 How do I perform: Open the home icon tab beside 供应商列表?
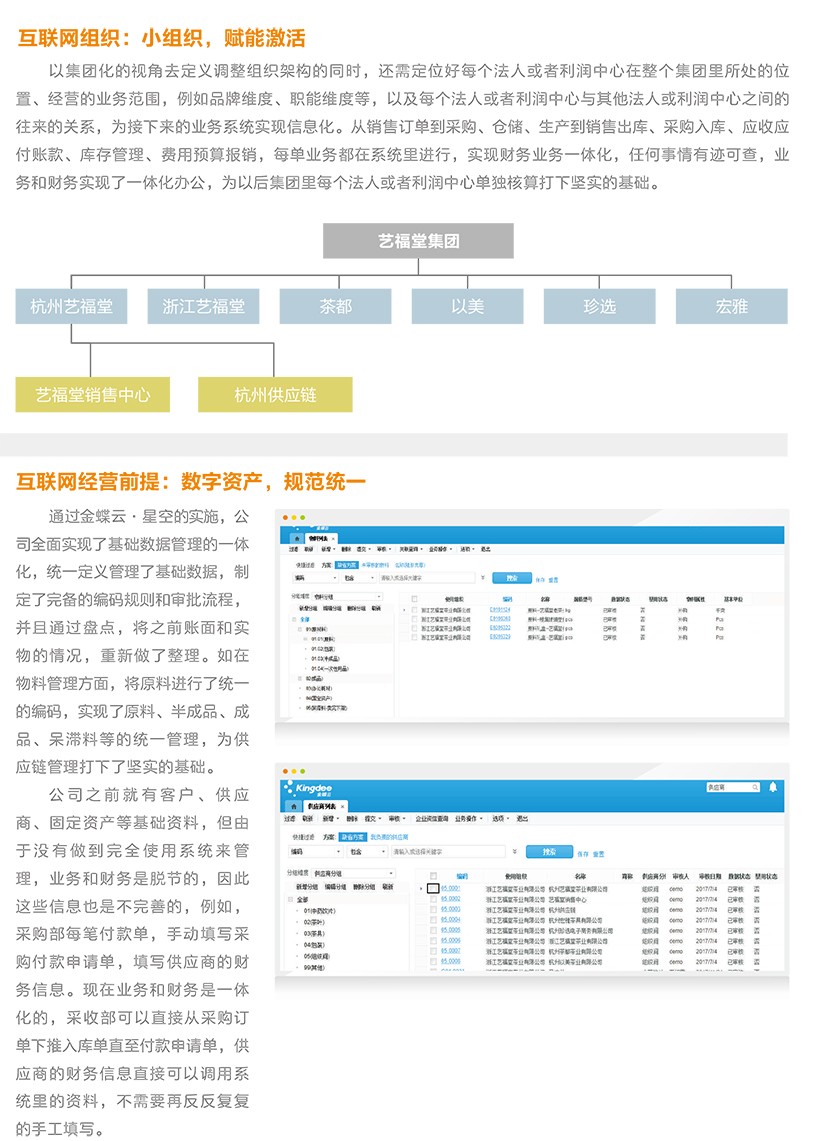tap(295, 804)
